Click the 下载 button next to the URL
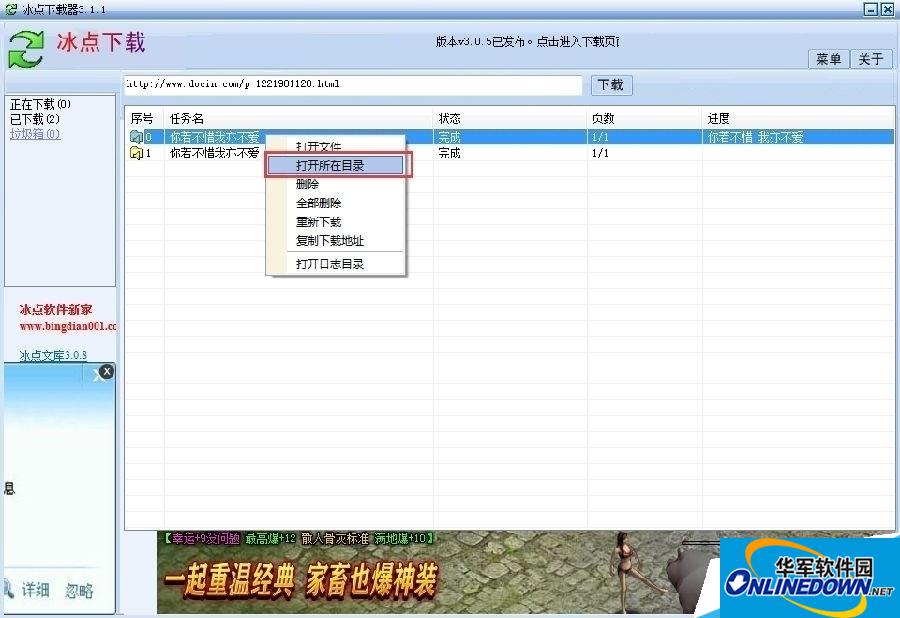 pyautogui.click(x=611, y=85)
